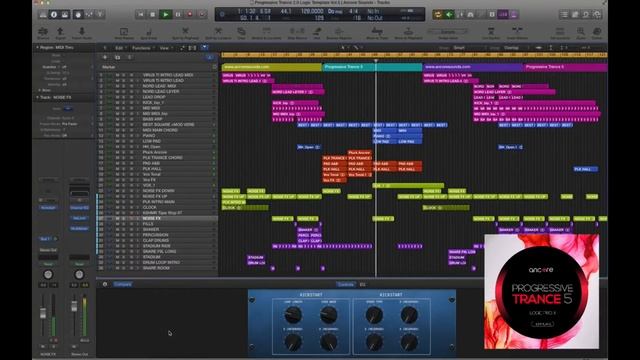Viewport: 640px width, 360px height.
Task: Toggle the purple Metronome click button
Action: (514, 15)
